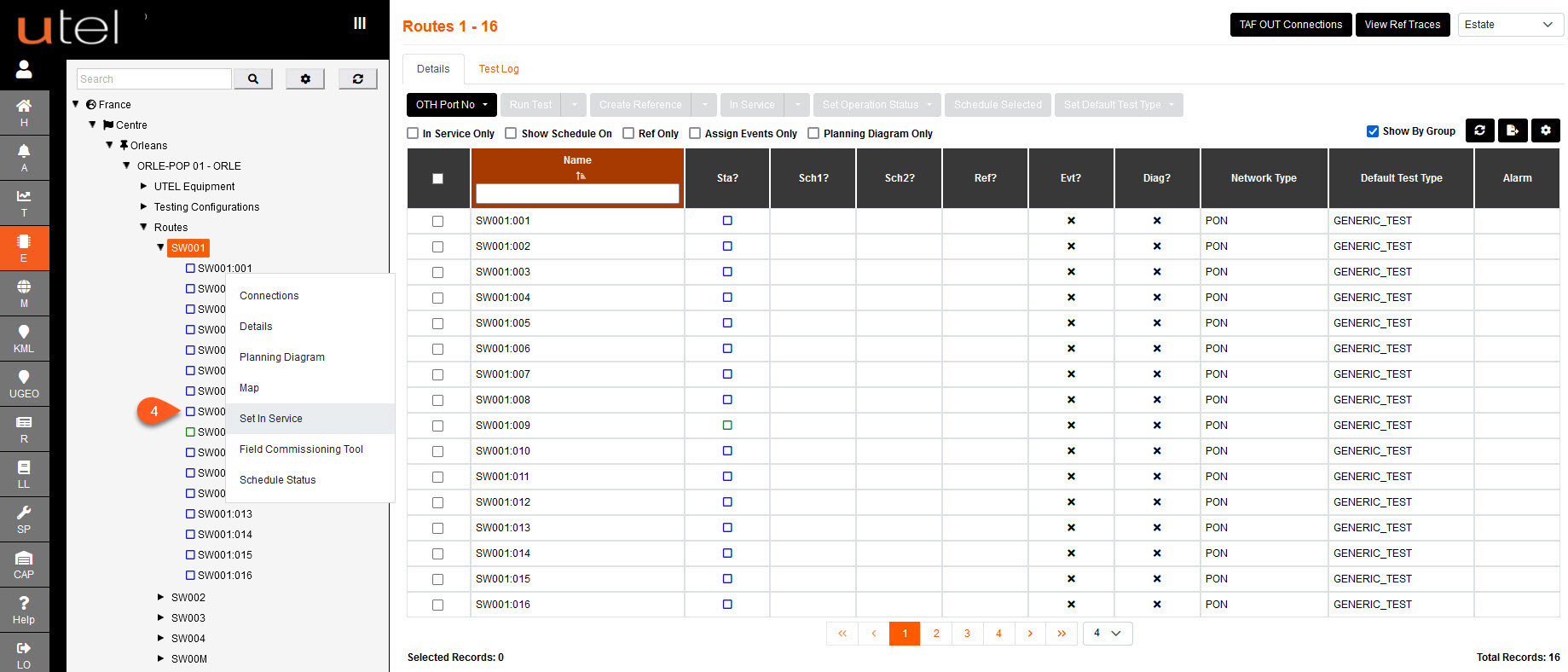Screen dimensions: 1568x672
Task: Expand Testing Configurations node
Action: click(144, 206)
